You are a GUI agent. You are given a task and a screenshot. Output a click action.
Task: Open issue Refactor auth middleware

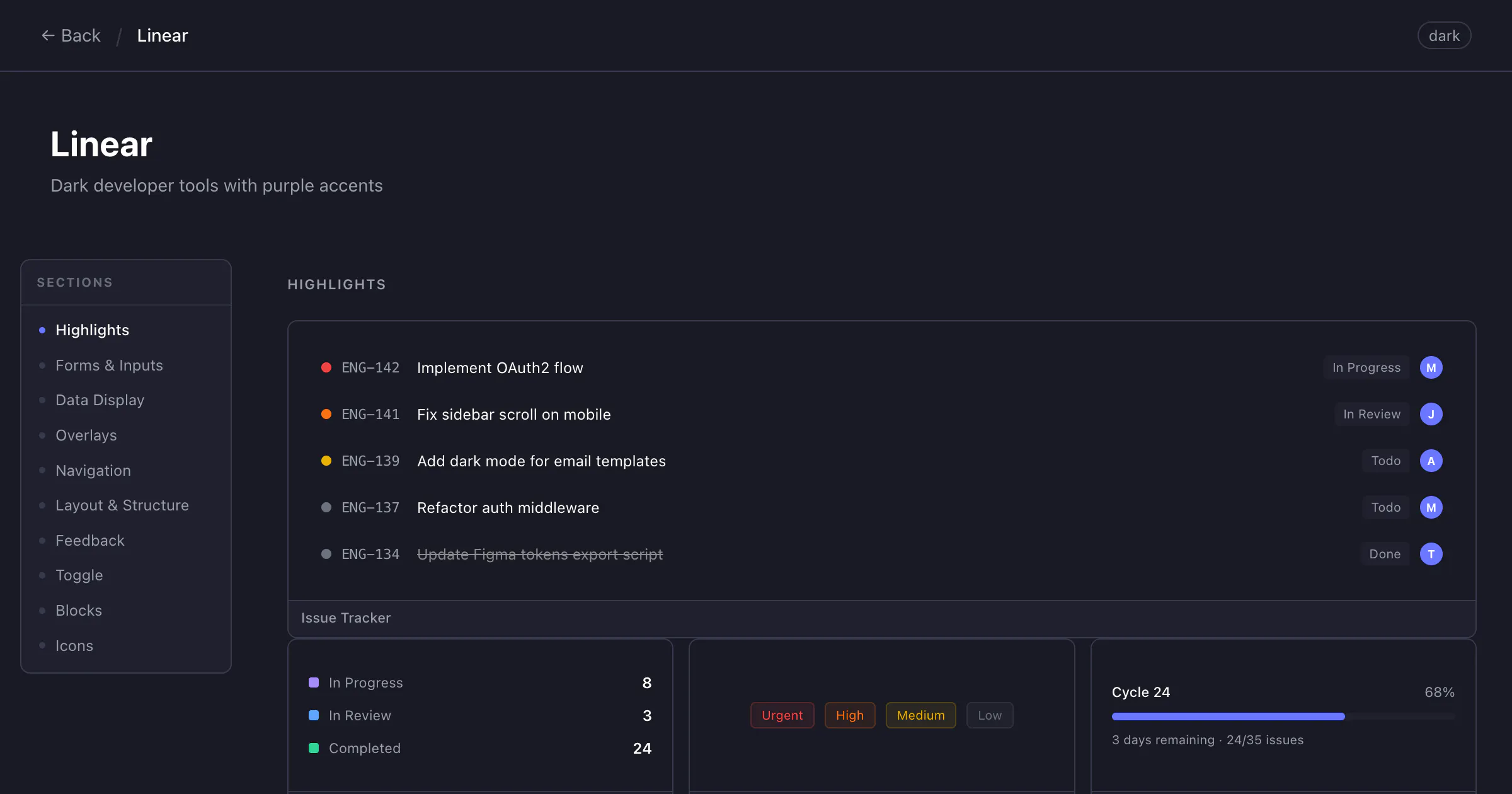tap(508, 507)
